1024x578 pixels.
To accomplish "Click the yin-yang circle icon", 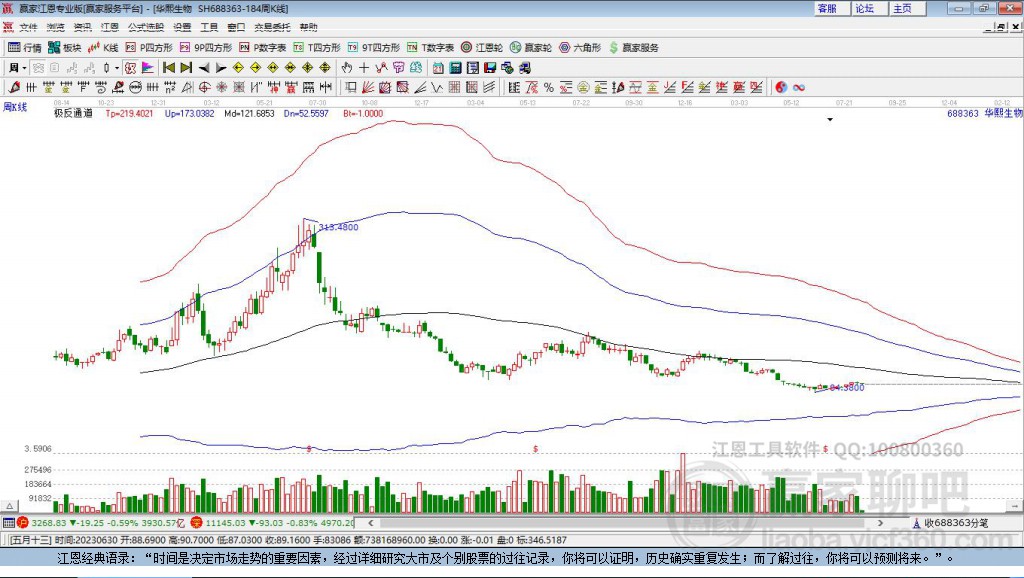I will (781, 88).
